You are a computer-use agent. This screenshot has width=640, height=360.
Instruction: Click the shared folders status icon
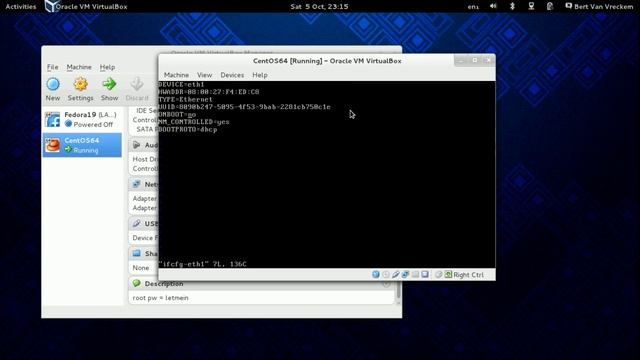click(x=415, y=274)
